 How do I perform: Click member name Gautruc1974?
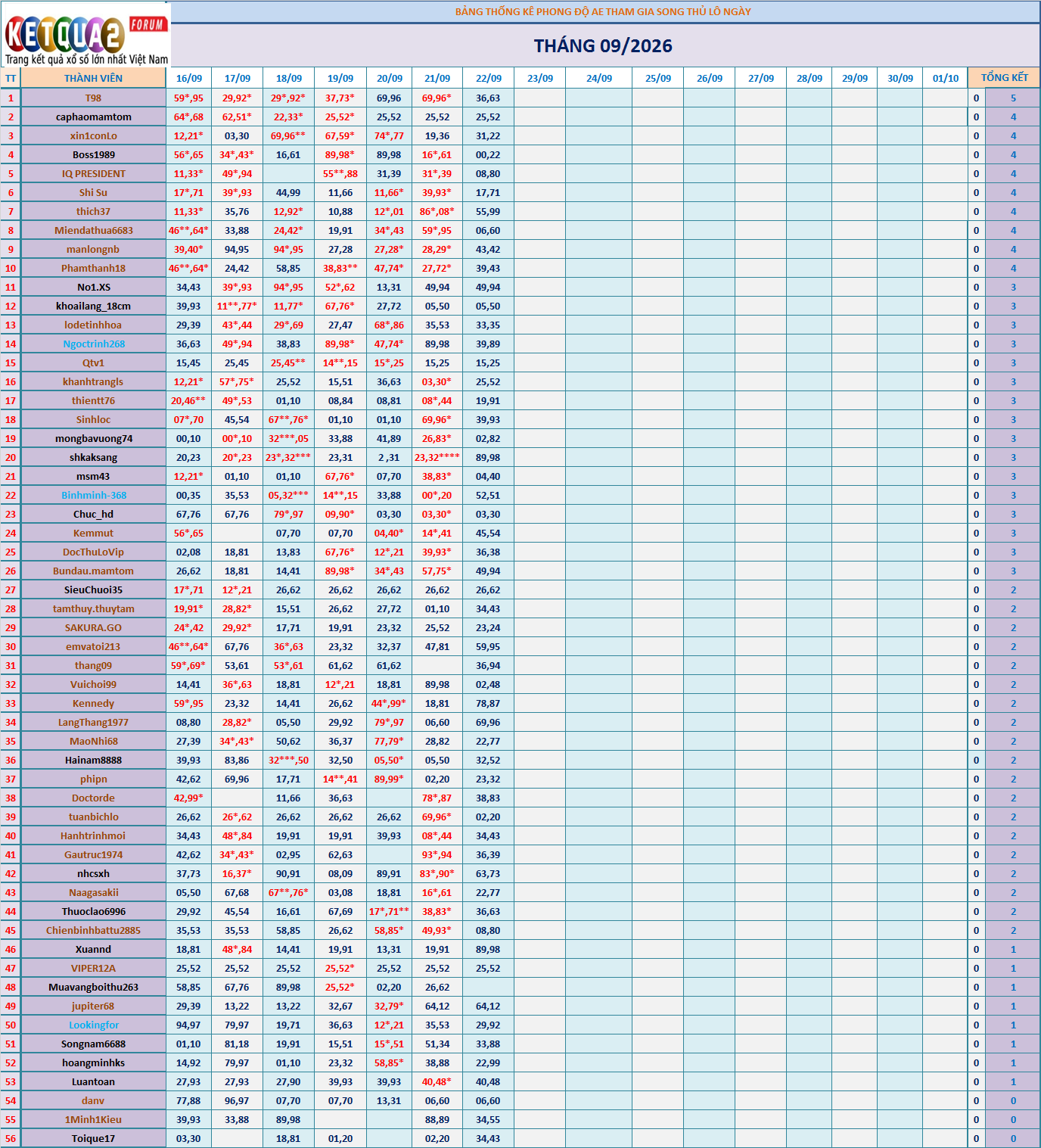[93, 855]
